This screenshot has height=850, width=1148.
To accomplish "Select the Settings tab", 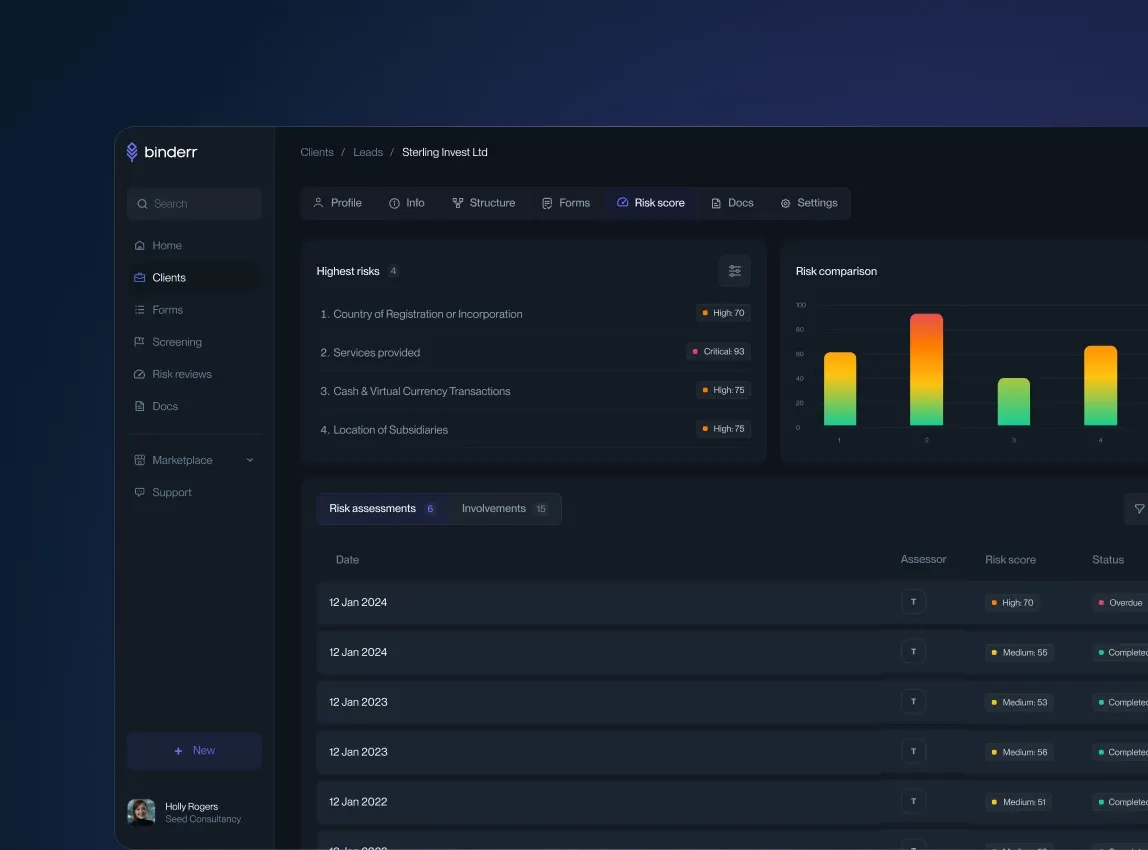I will pyautogui.click(x=808, y=203).
